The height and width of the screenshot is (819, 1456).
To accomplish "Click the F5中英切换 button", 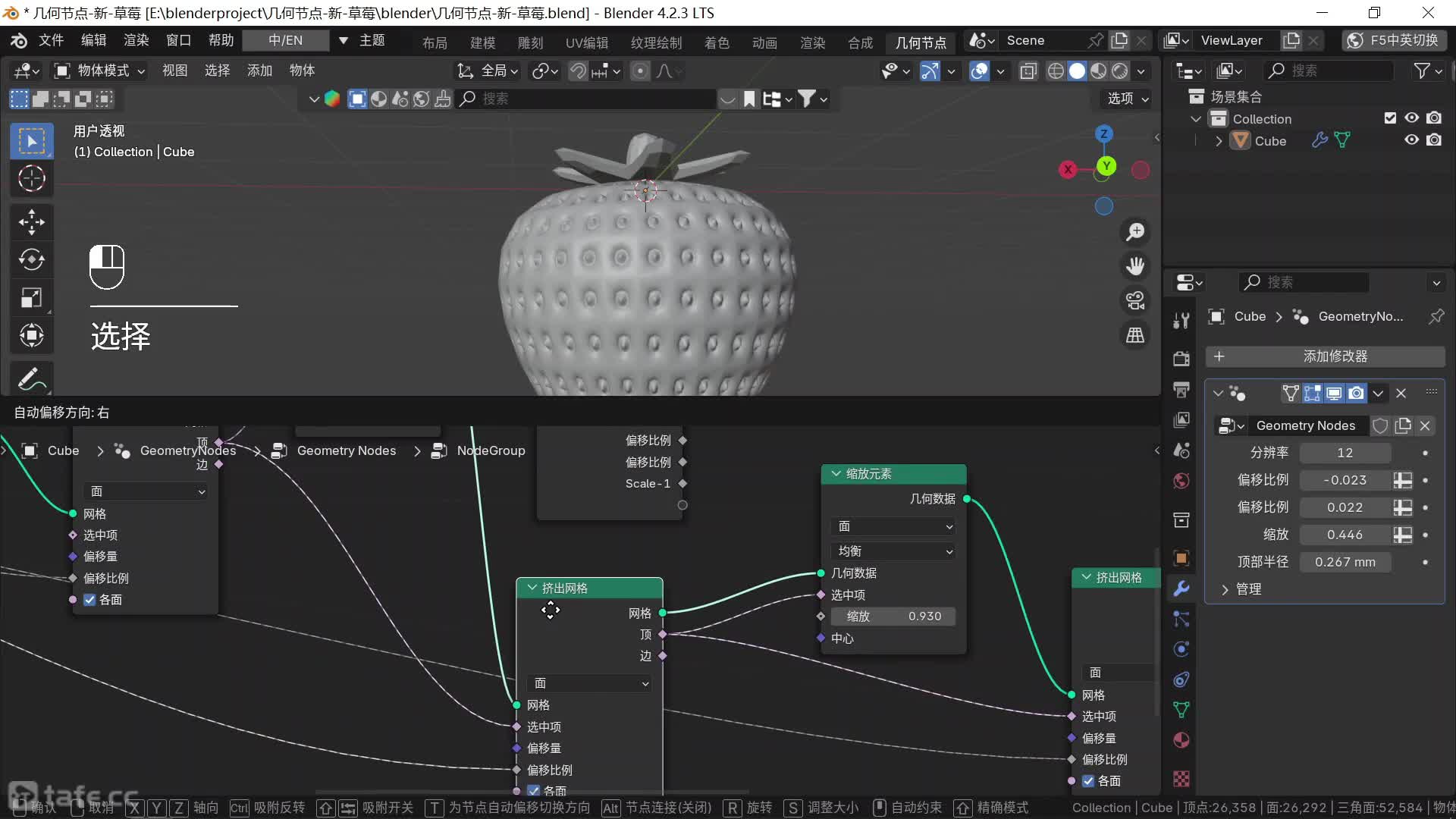I will (x=1394, y=40).
